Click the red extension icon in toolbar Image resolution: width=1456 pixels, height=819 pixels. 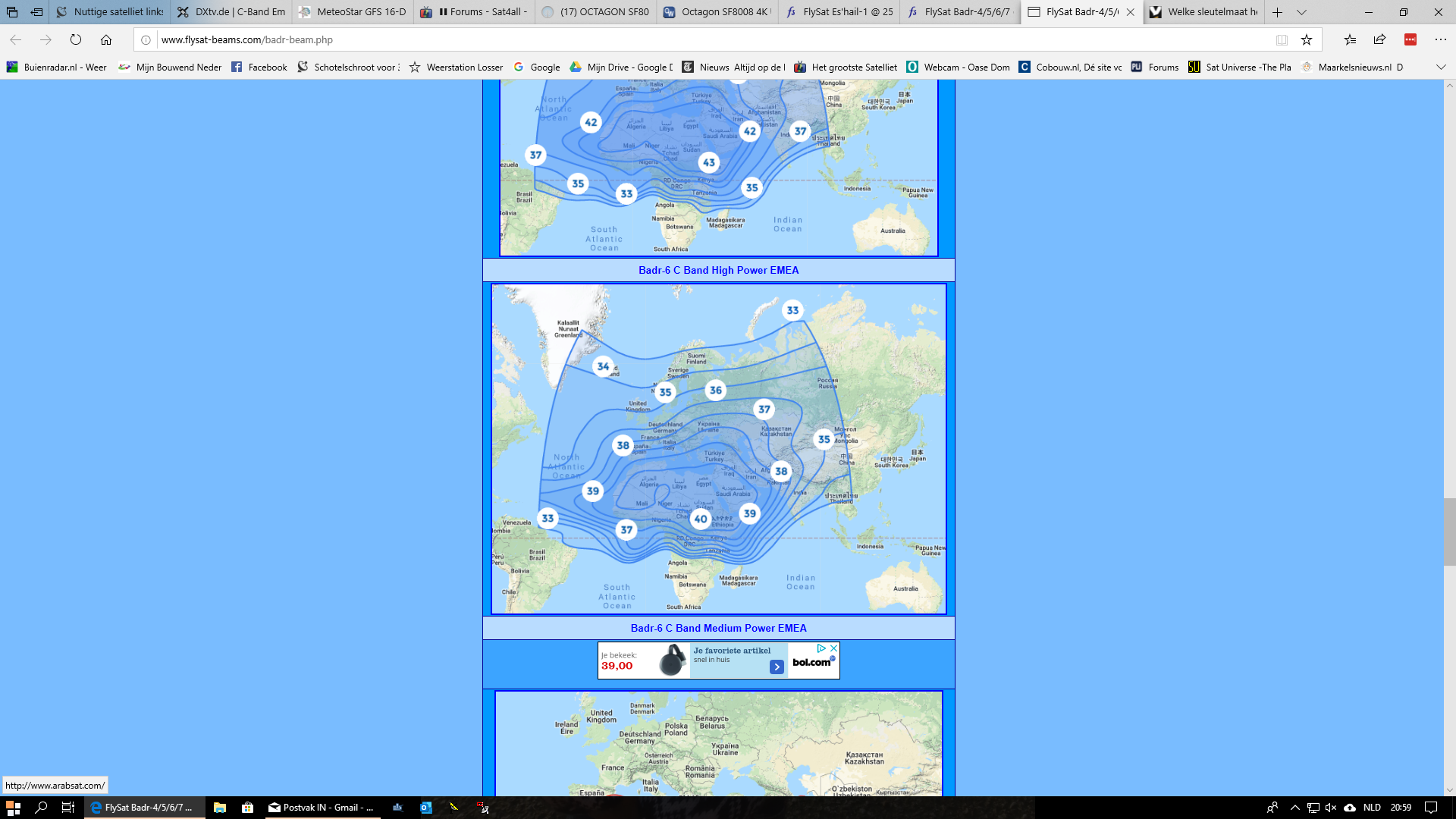click(x=1410, y=39)
